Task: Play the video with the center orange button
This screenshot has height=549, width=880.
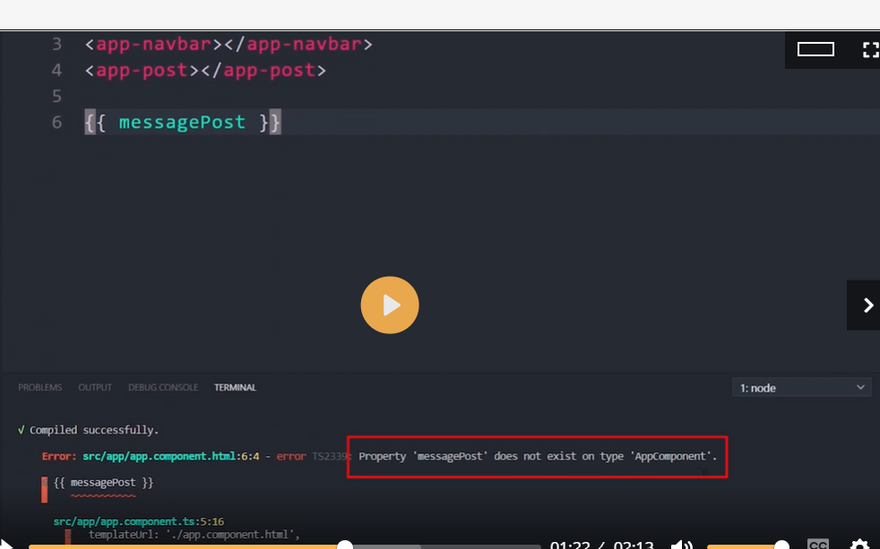Action: tap(389, 305)
